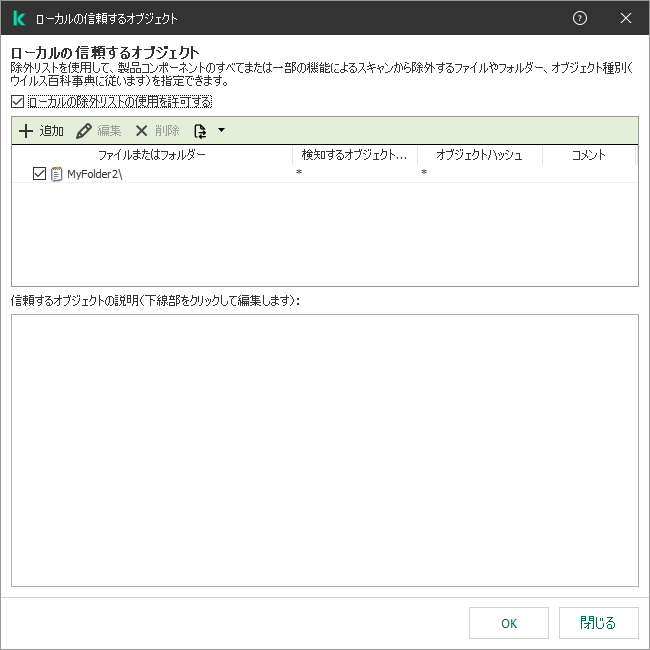Click the X delete icon in toolbar
Image resolution: width=650 pixels, height=650 pixels.
pos(142,131)
